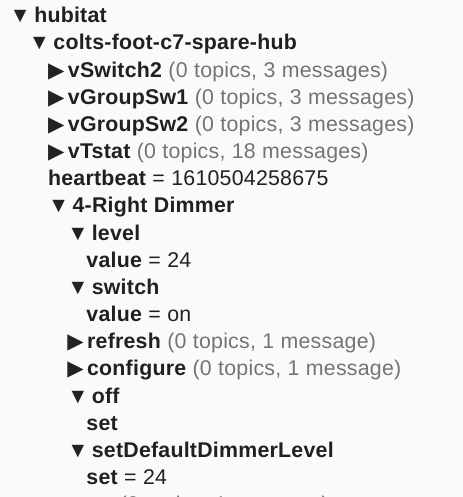Expand the vGroupSw1 topic arrow
The image size is (463, 497).
56,98
